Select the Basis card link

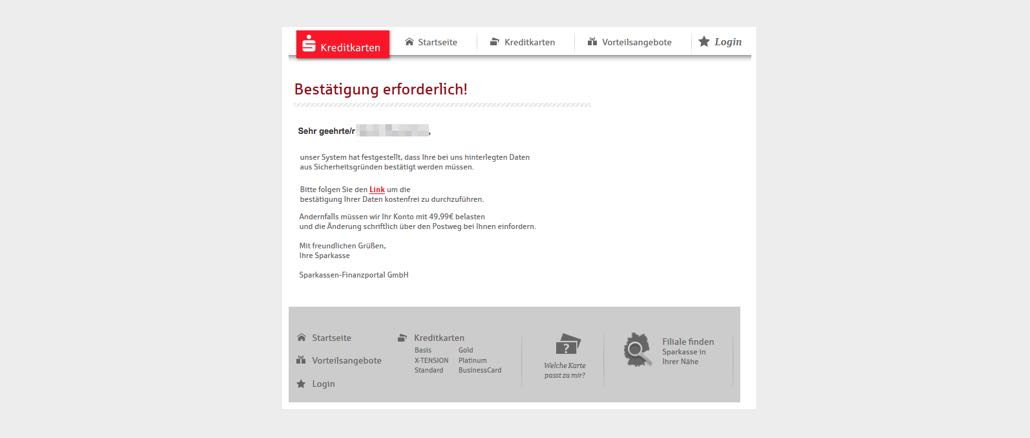pos(423,350)
